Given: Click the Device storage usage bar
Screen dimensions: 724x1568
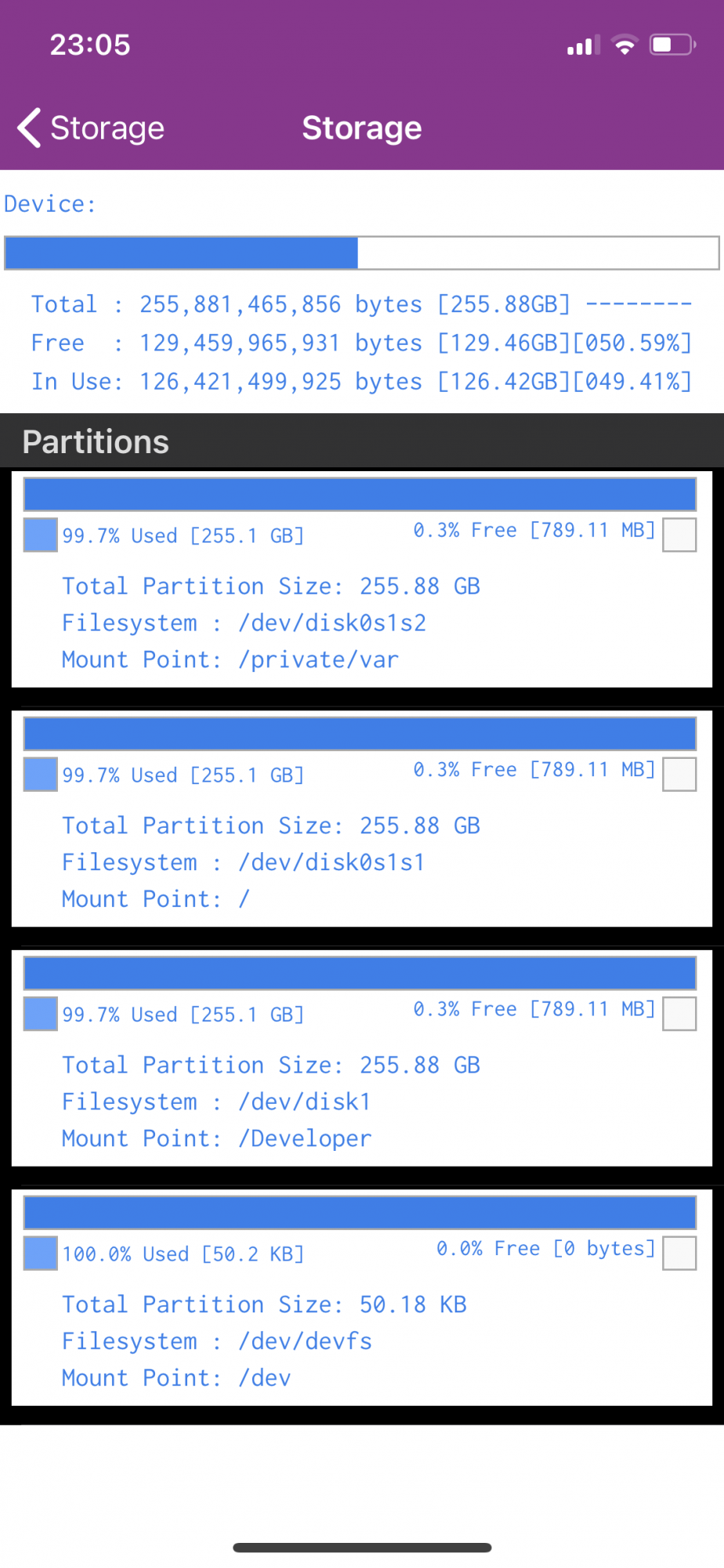Looking at the screenshot, I should 362,253.
